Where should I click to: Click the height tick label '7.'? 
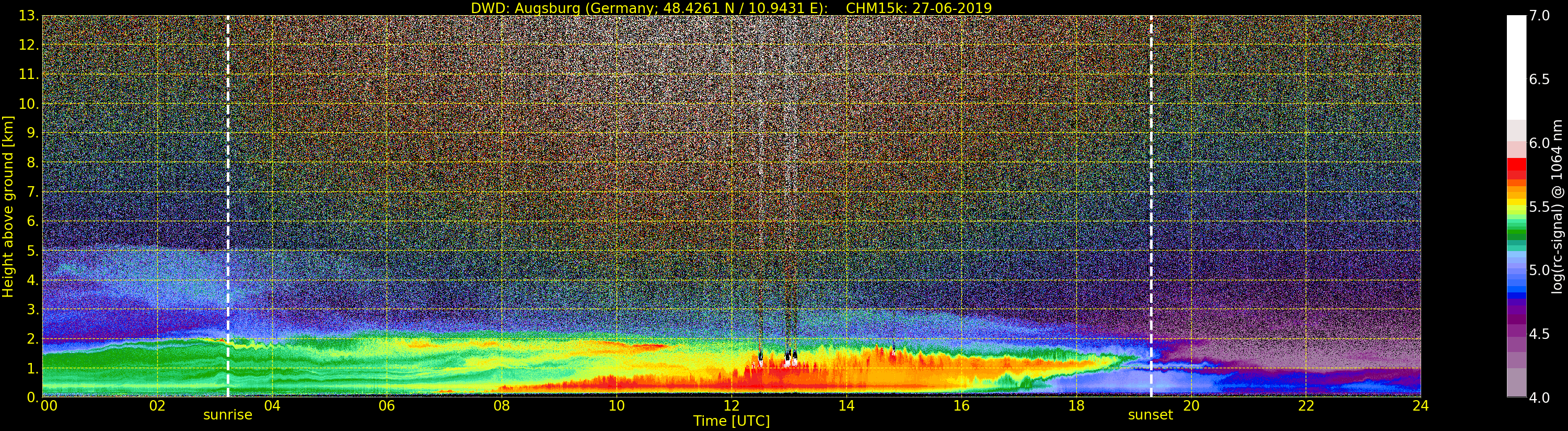pos(33,192)
